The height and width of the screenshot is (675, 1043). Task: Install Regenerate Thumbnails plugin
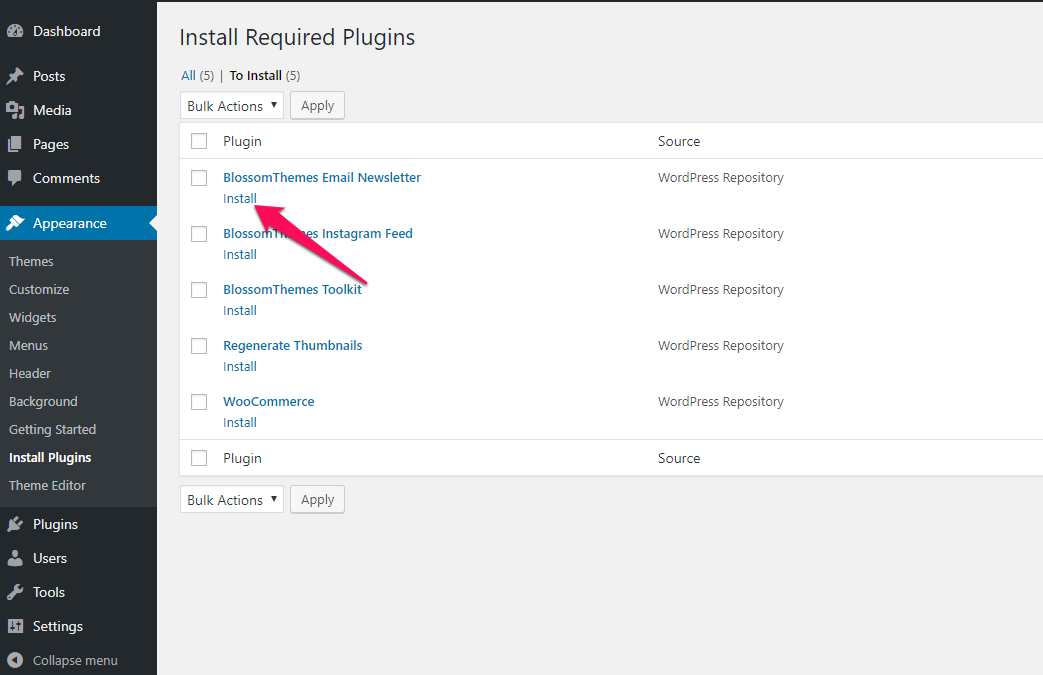[x=239, y=366]
